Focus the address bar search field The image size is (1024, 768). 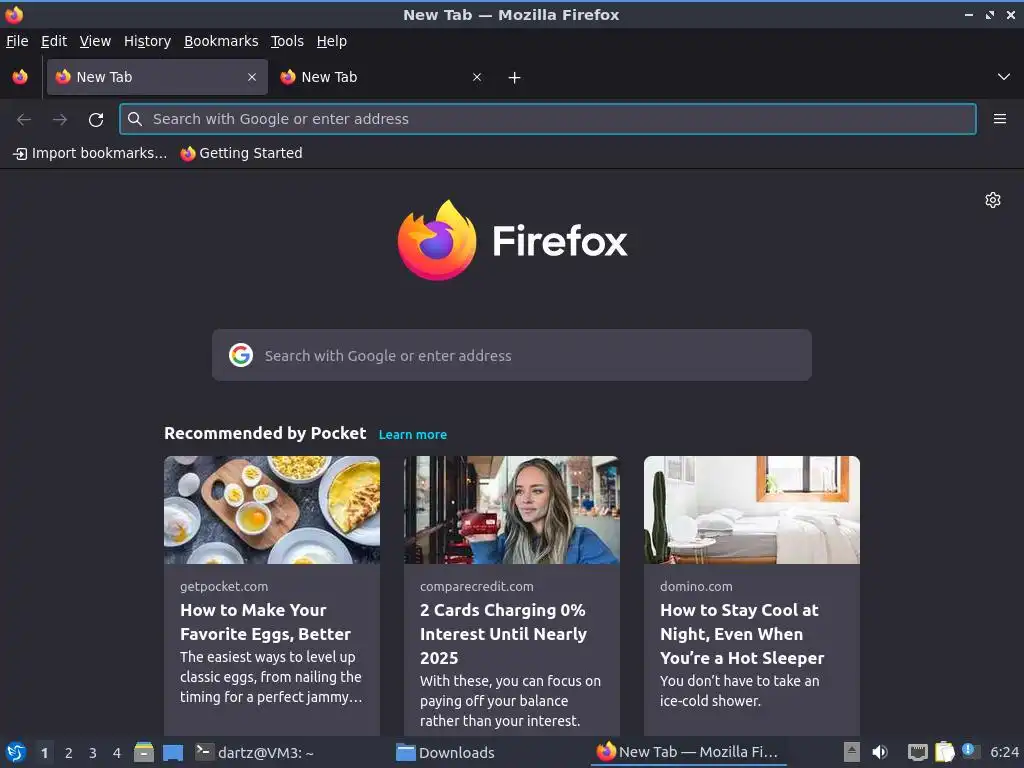[x=548, y=119]
